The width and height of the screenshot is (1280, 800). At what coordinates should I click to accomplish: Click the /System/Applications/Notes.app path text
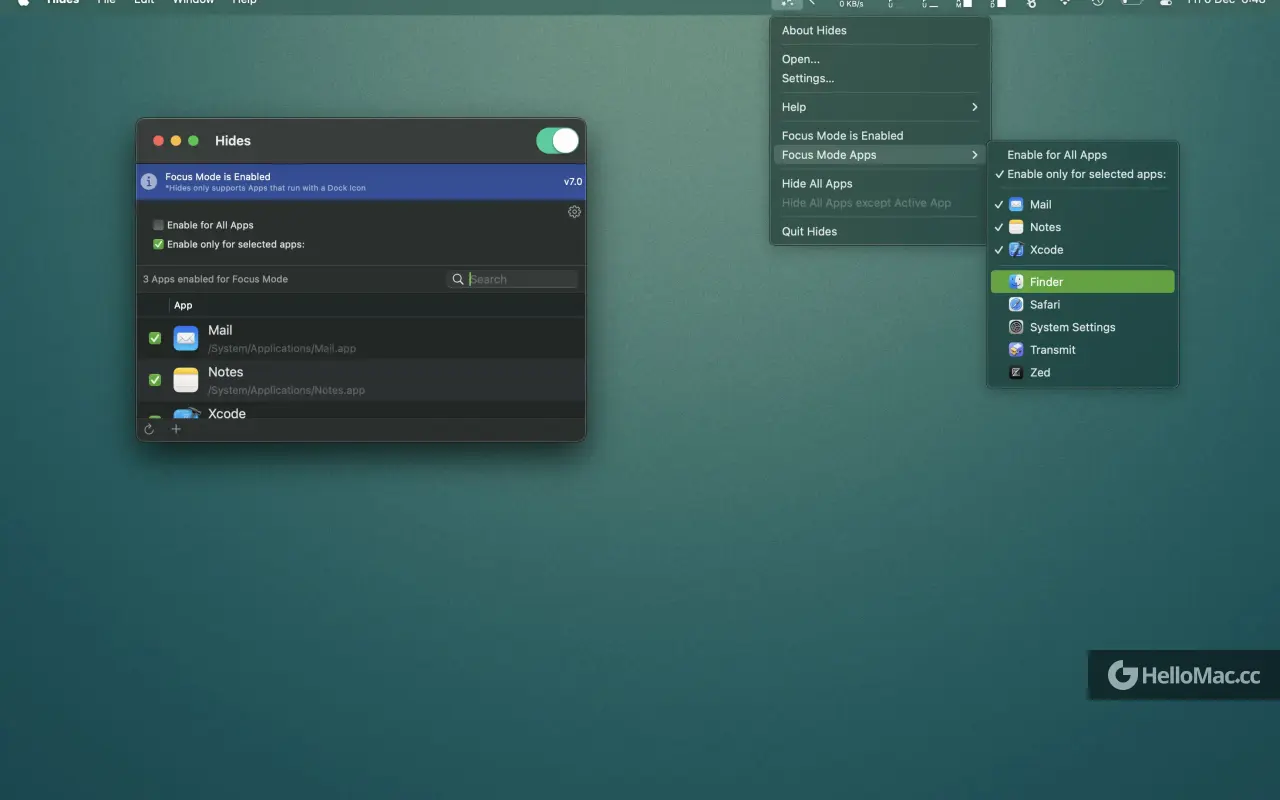(x=287, y=391)
